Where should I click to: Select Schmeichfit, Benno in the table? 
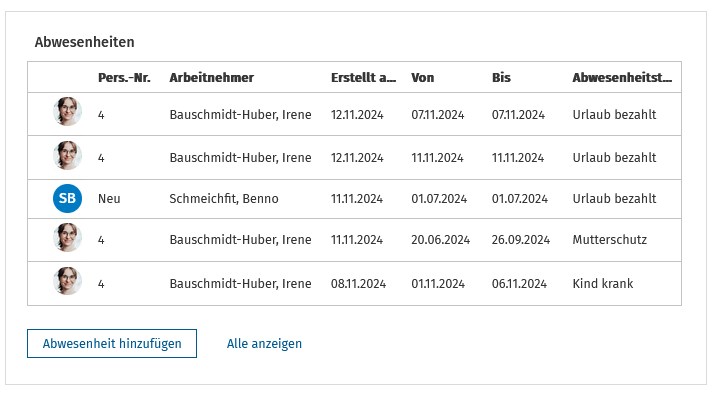point(224,199)
